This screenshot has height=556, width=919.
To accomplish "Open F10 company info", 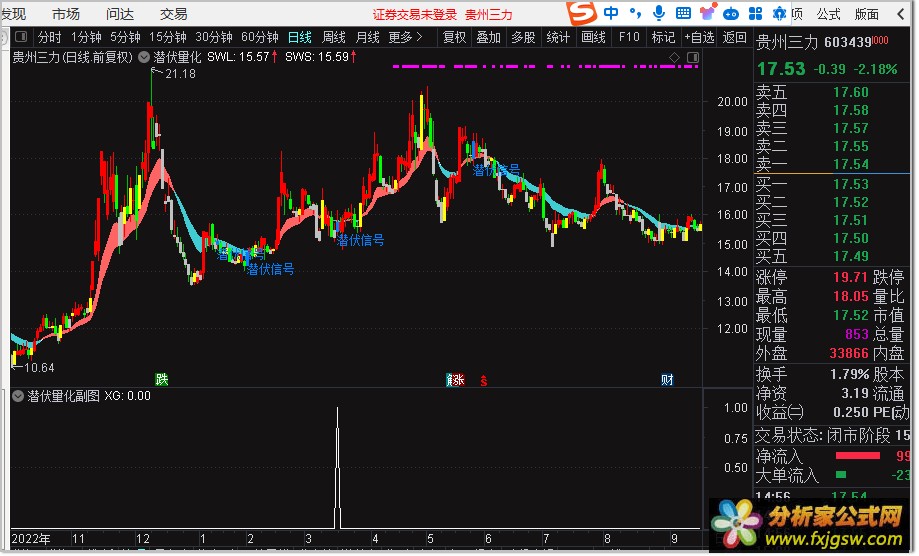I will (x=629, y=37).
